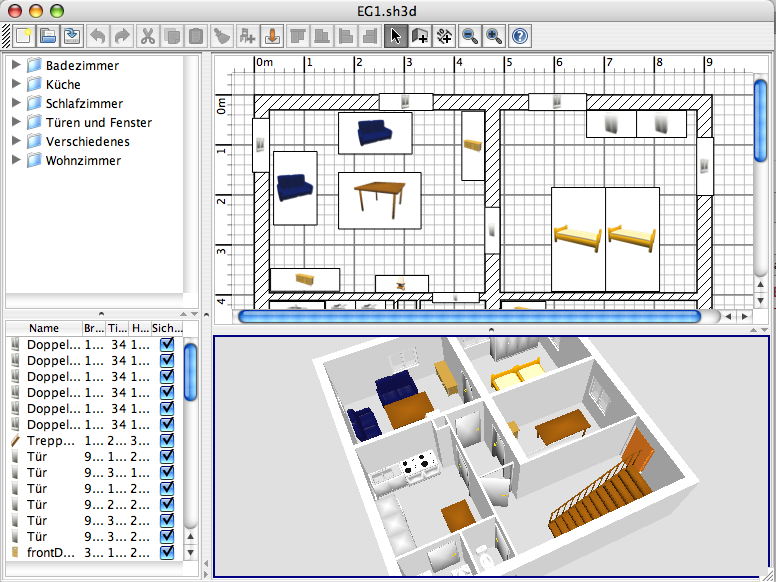Screen dimensions: 776x582
Task: Click the Zoom out magnifier icon
Action: tap(470, 37)
